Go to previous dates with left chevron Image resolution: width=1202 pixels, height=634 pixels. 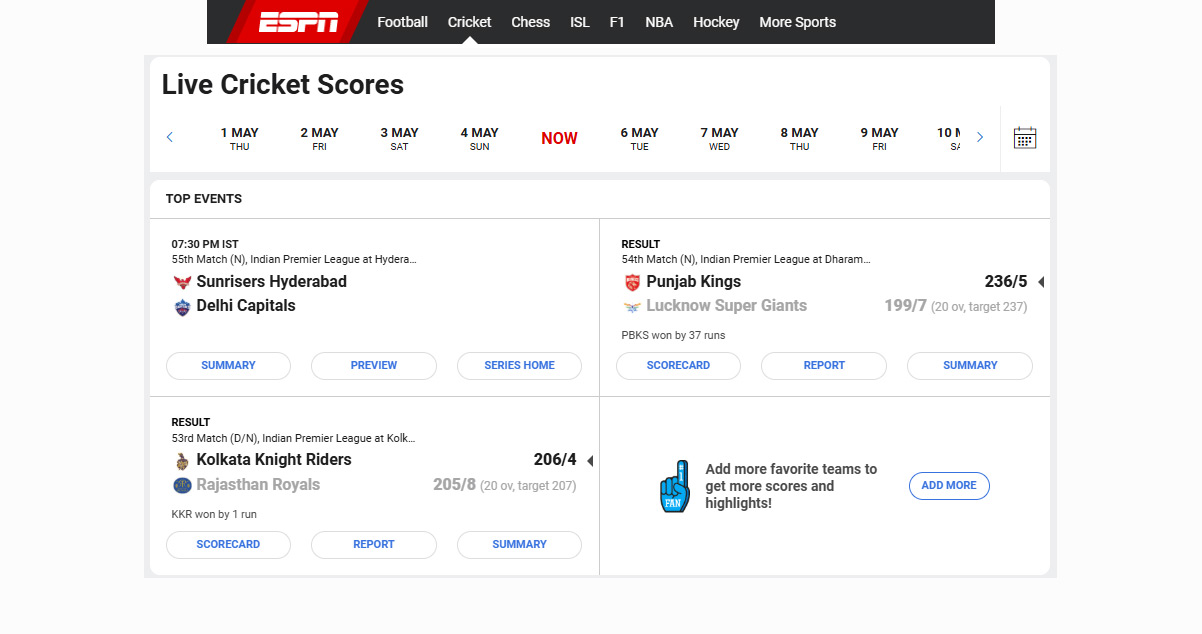coord(170,138)
